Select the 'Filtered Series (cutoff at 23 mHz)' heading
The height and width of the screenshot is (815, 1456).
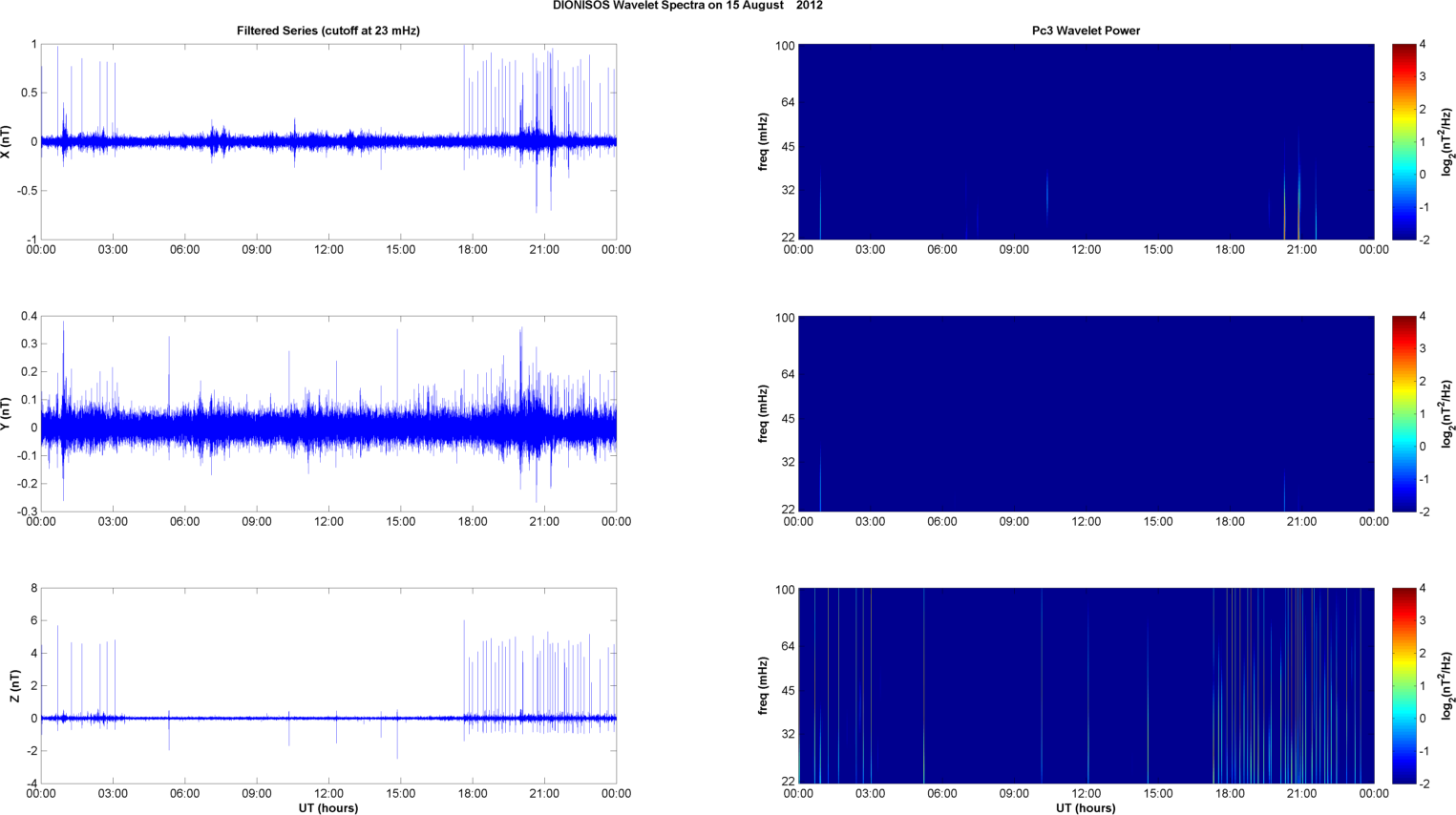(328, 31)
